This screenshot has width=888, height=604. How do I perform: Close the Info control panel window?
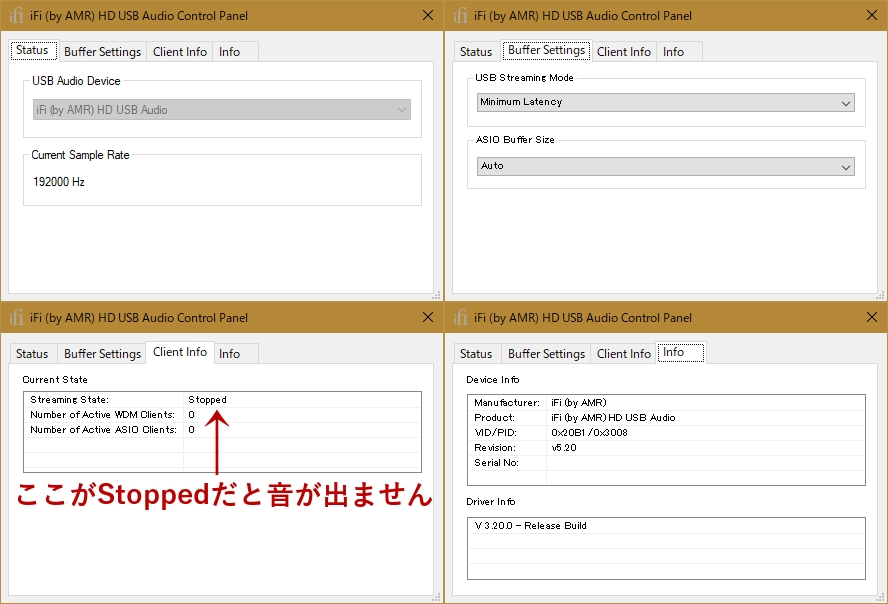871,317
